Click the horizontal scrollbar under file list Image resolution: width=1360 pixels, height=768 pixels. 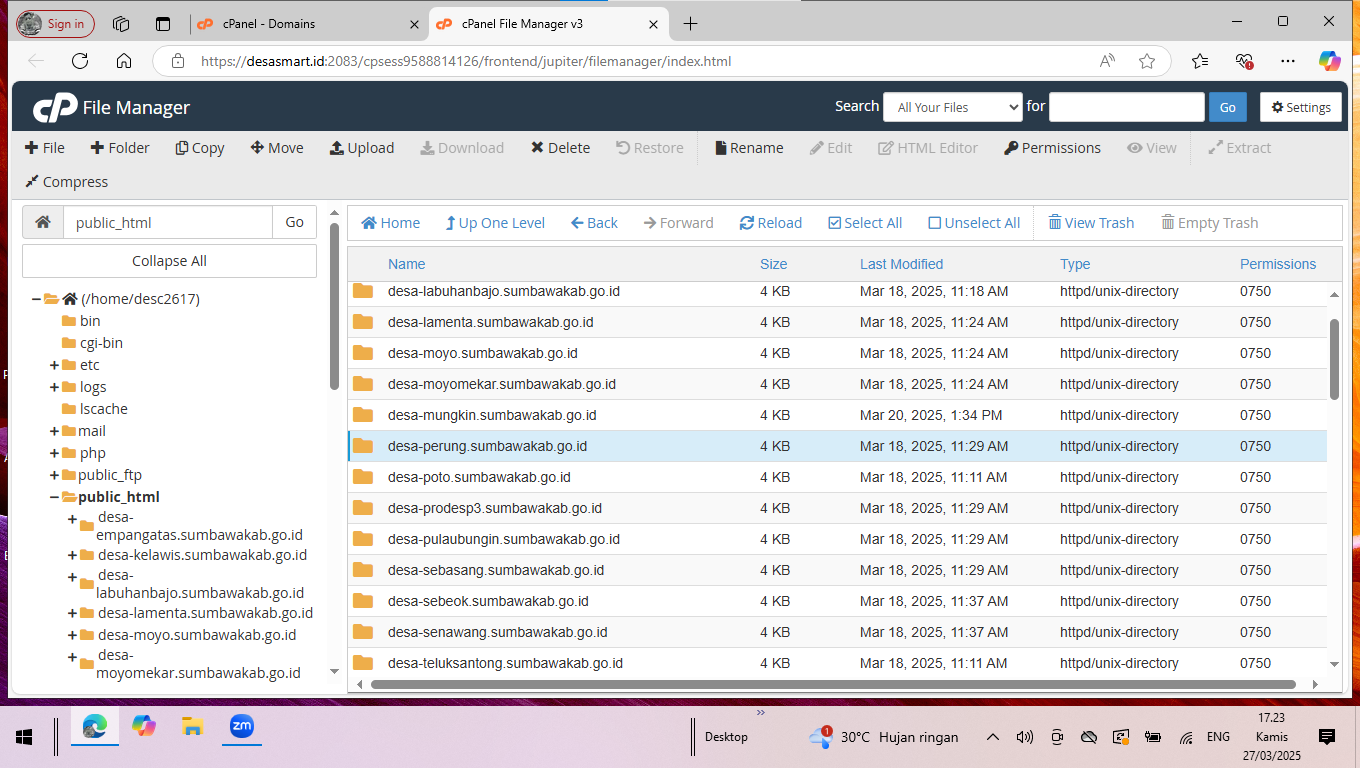coord(832,685)
